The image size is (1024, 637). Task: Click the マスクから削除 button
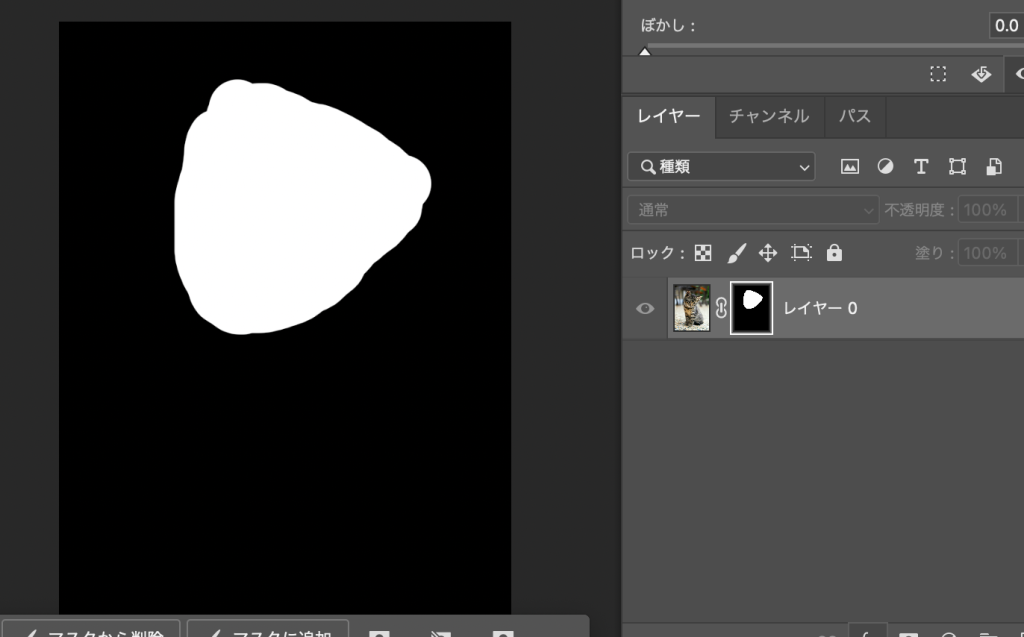91,630
